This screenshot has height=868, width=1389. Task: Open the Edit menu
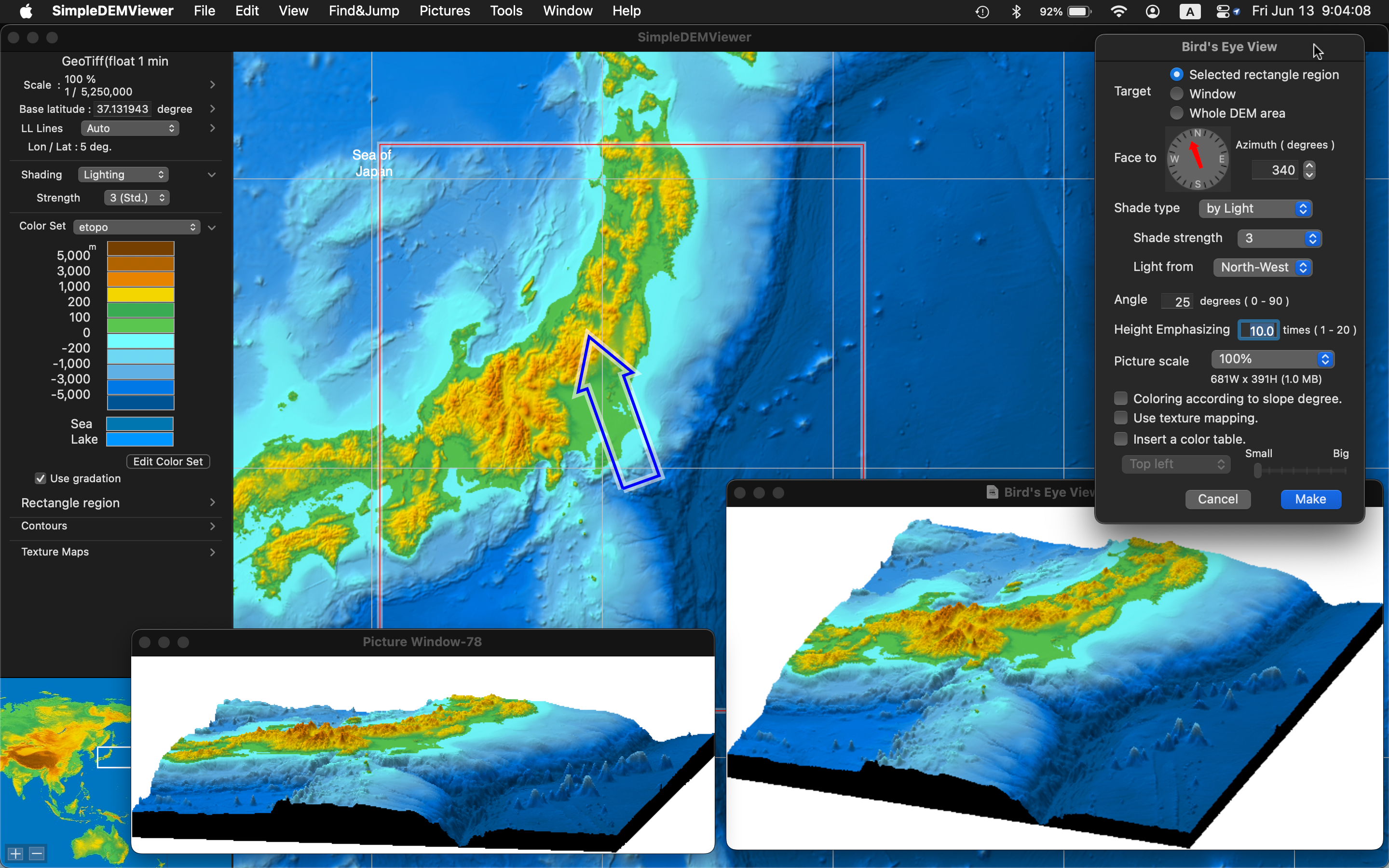tap(247, 11)
